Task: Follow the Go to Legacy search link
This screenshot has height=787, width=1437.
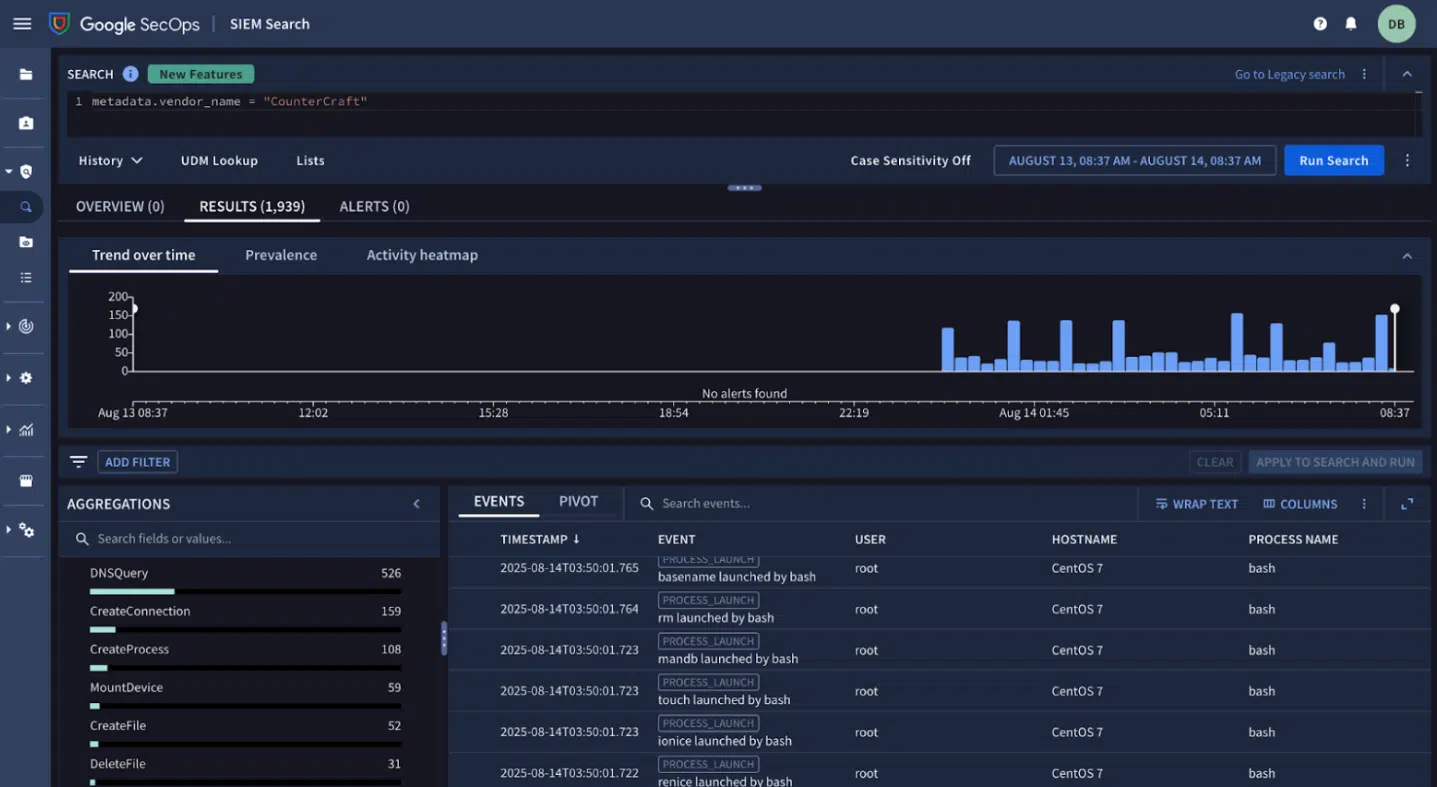Action: coord(1289,74)
